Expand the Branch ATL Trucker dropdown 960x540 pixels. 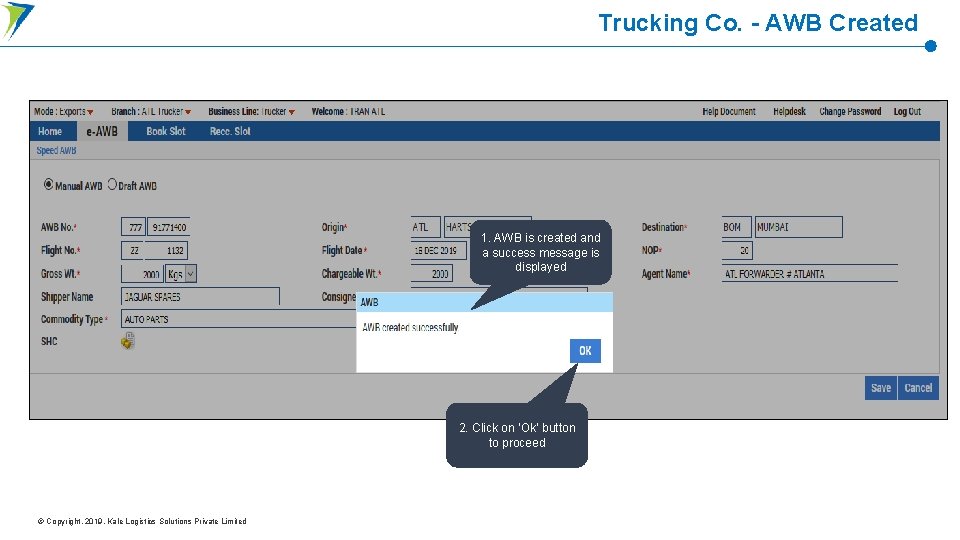pos(188,112)
